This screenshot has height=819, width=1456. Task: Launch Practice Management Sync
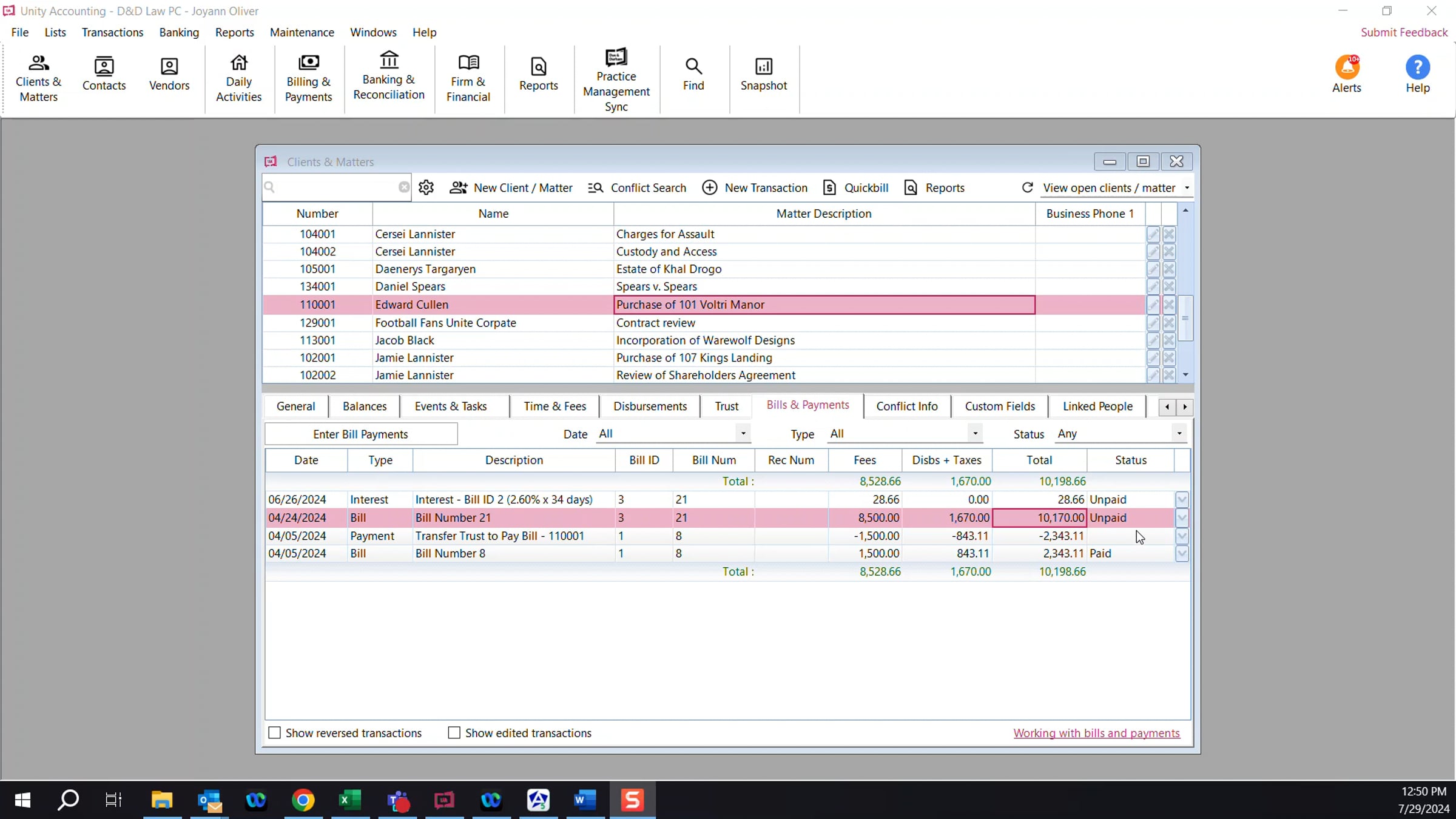tap(616, 80)
